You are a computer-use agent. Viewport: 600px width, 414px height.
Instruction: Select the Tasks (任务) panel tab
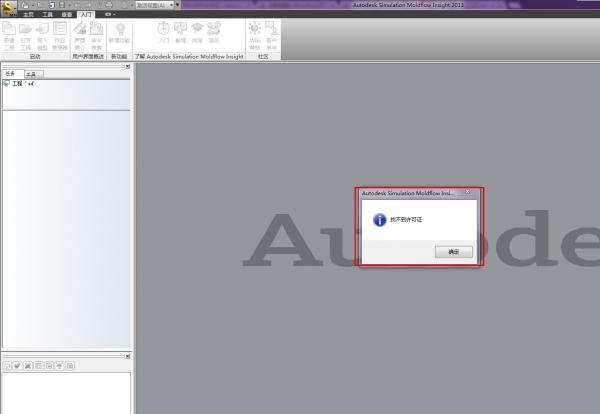coord(13,73)
